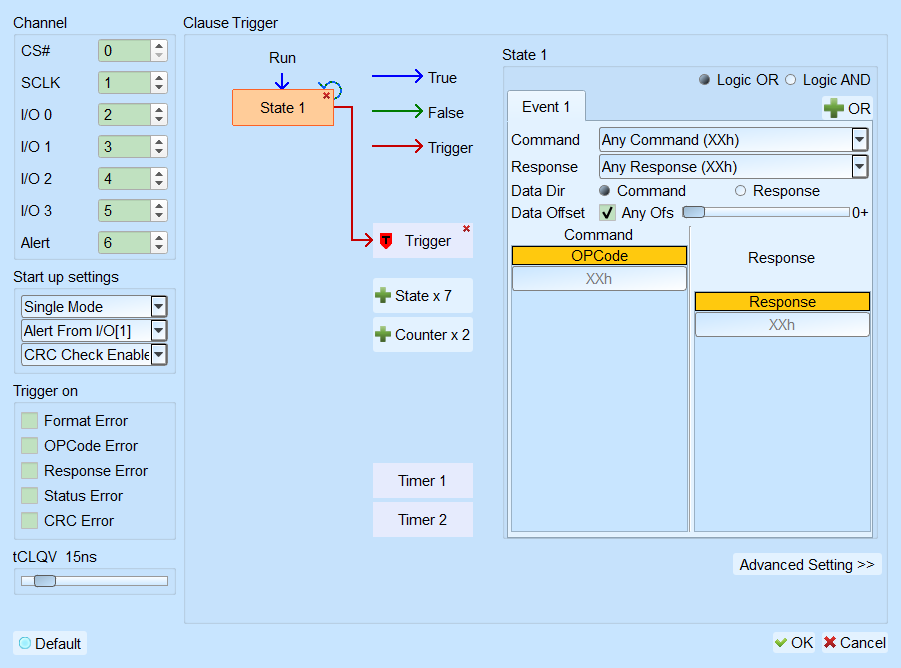The width and height of the screenshot is (901, 668).
Task: Remove State 1 using its red x
Action: [326, 96]
